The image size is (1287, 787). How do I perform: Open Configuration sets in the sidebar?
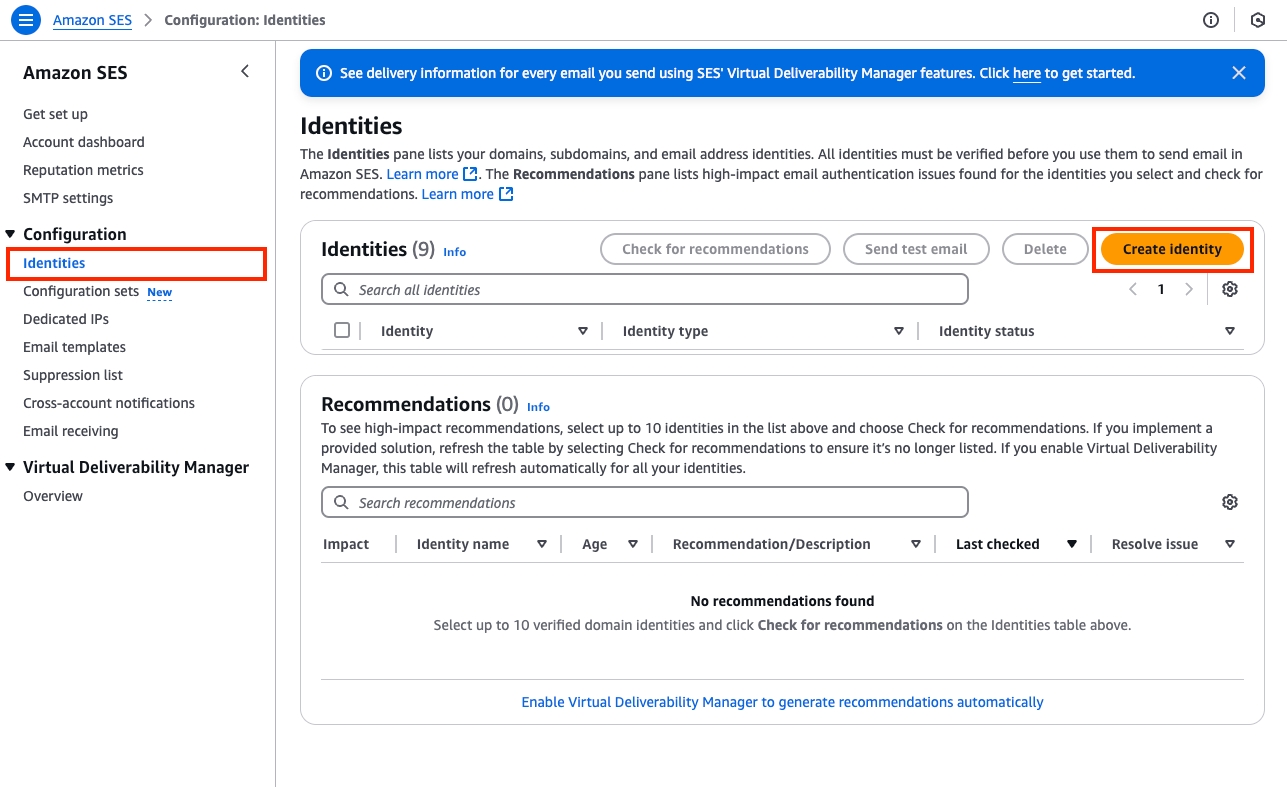pos(81,291)
